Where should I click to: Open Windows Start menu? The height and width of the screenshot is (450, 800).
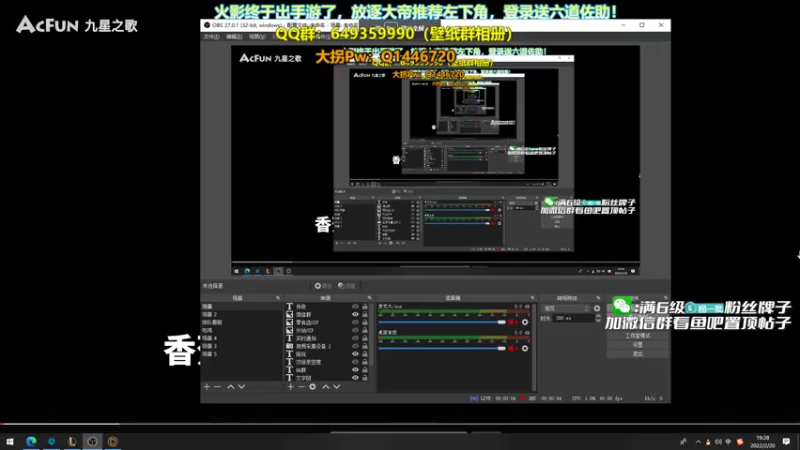10,441
